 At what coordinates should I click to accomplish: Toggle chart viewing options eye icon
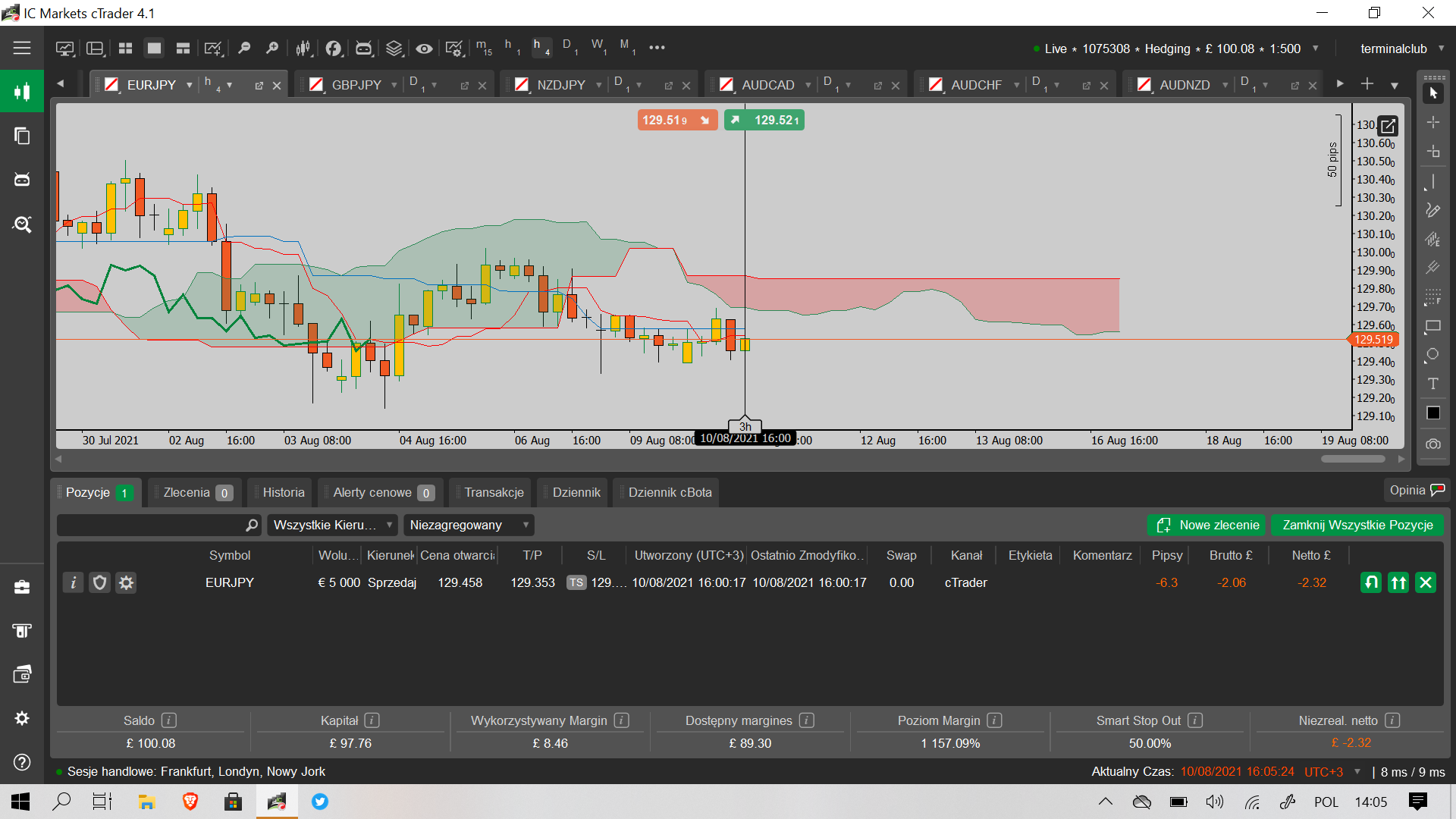pyautogui.click(x=424, y=49)
